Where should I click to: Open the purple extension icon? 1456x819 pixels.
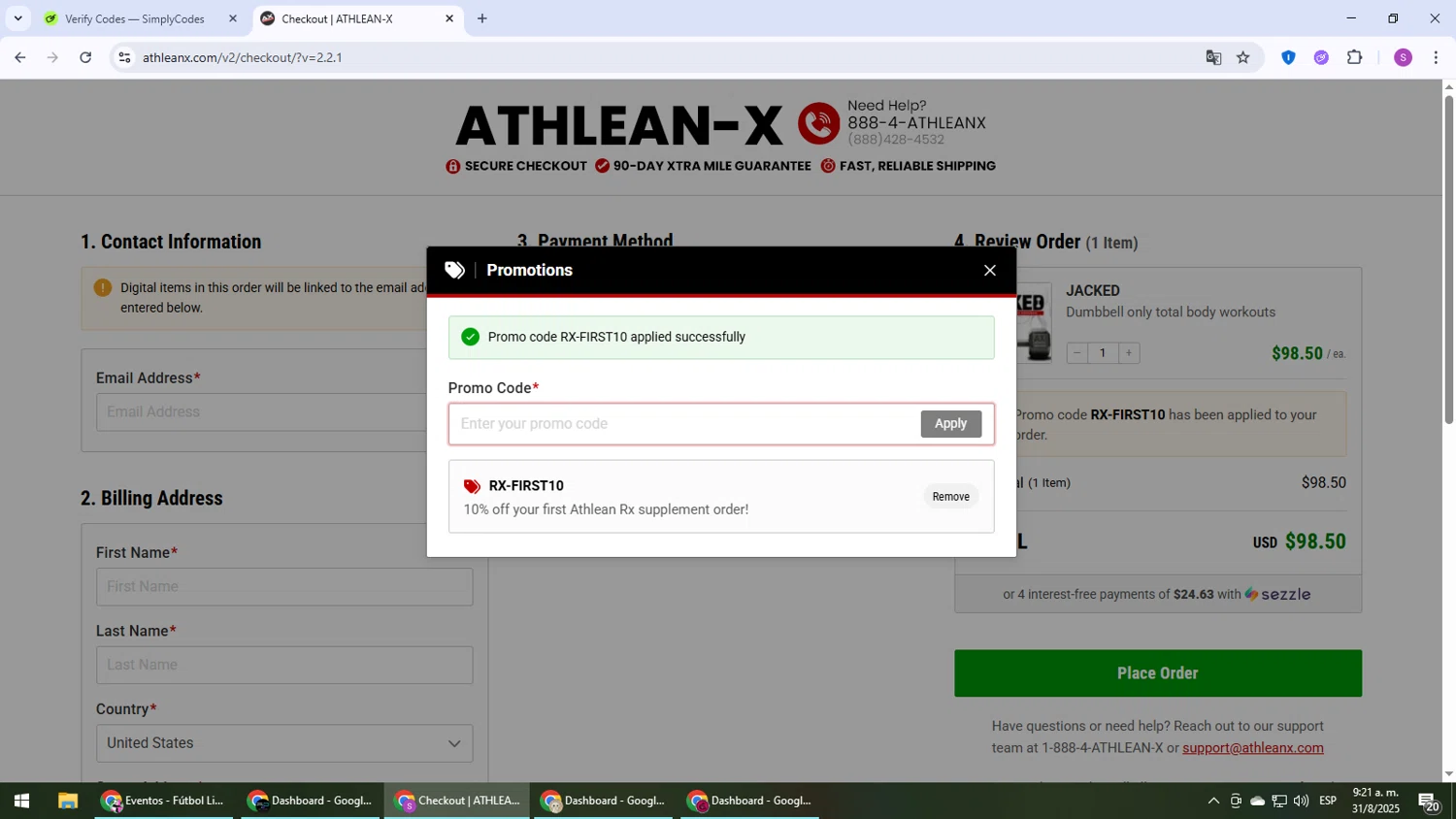click(1321, 57)
